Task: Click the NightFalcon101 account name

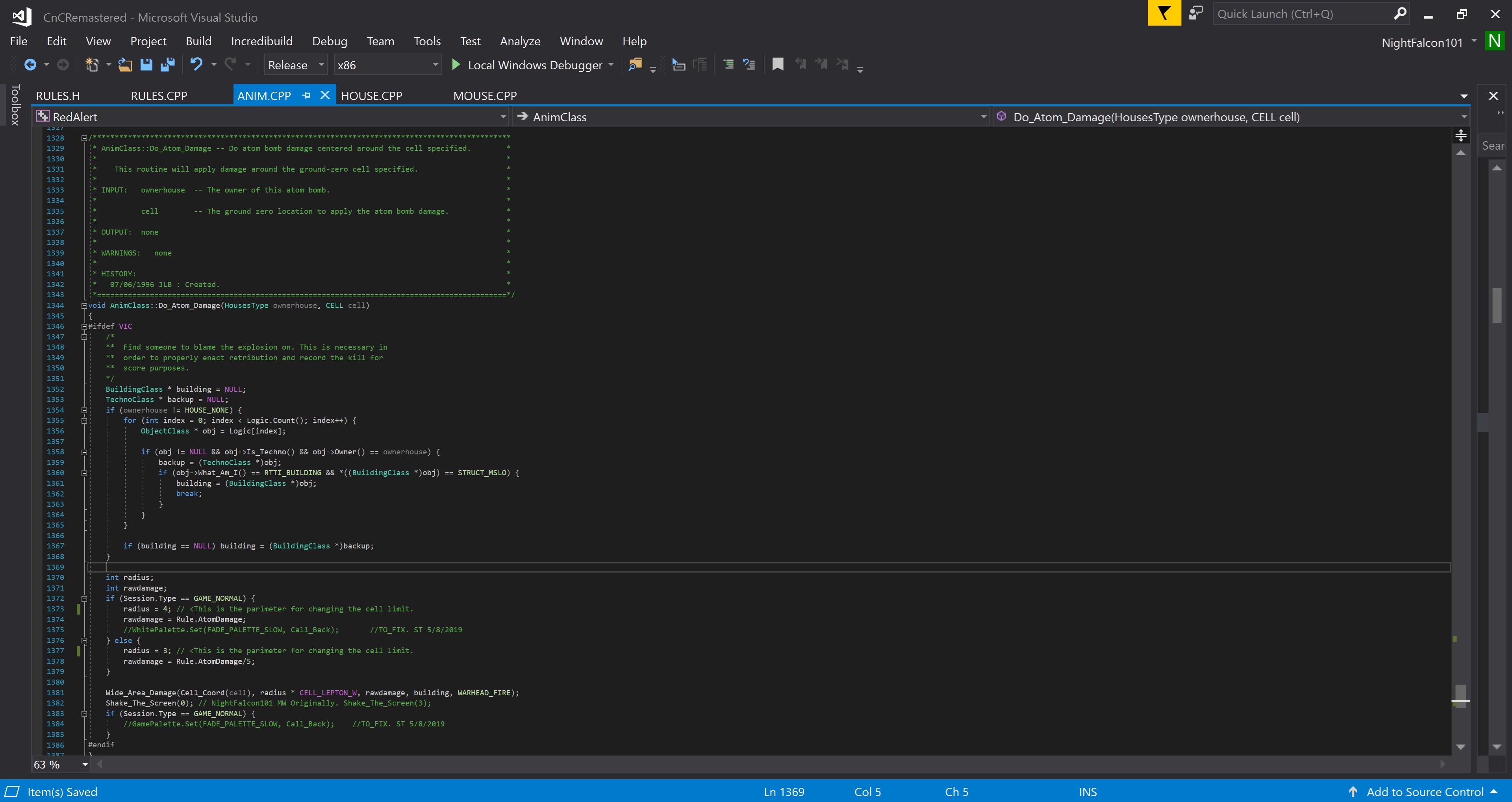Action: [x=1421, y=42]
